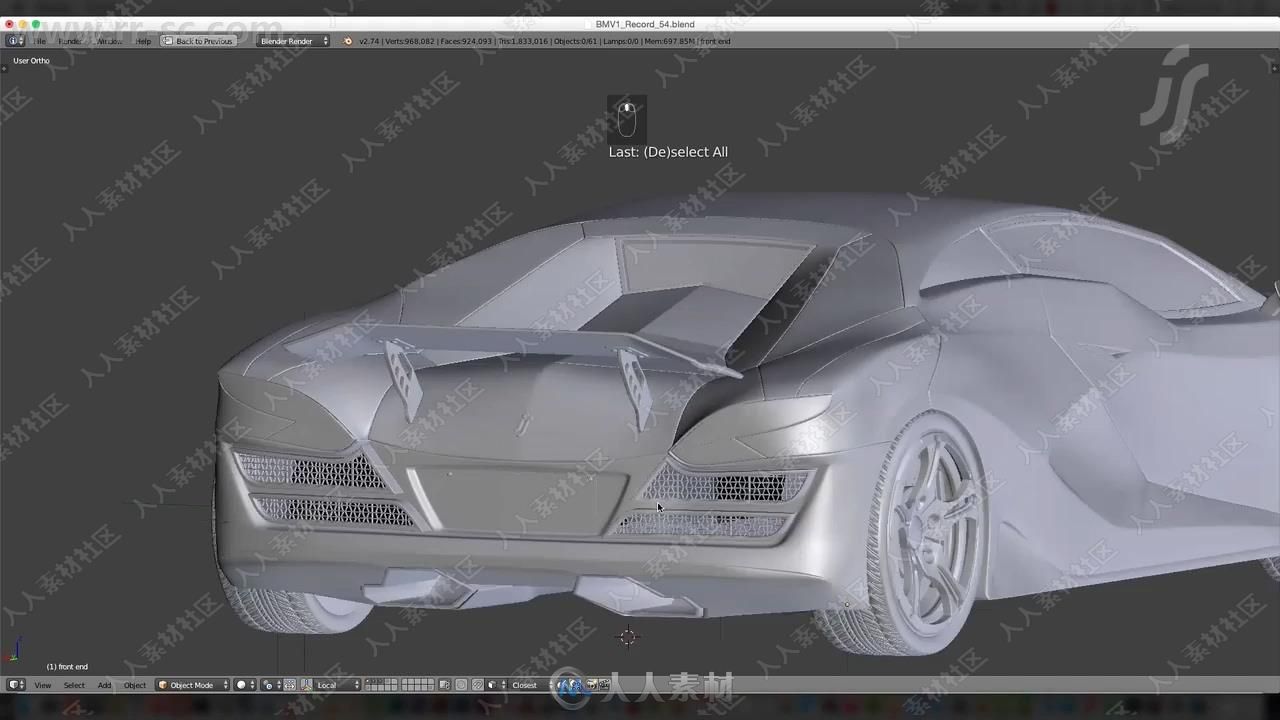Click the OpenGL render animation clapper icon

(x=604, y=685)
